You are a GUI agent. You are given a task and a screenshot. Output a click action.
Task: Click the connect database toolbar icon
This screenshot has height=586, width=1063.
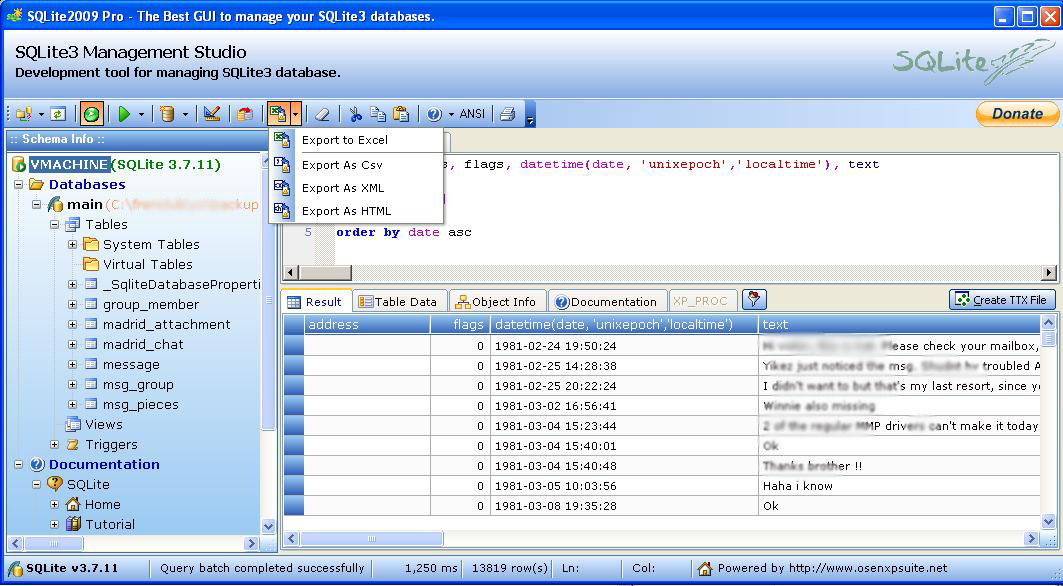(x=24, y=114)
